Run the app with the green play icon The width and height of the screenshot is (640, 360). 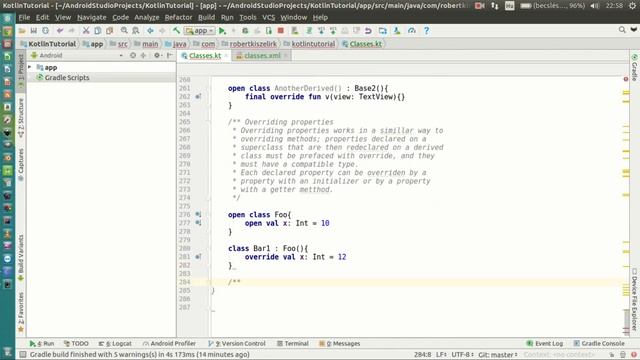pyautogui.click(x=222, y=31)
